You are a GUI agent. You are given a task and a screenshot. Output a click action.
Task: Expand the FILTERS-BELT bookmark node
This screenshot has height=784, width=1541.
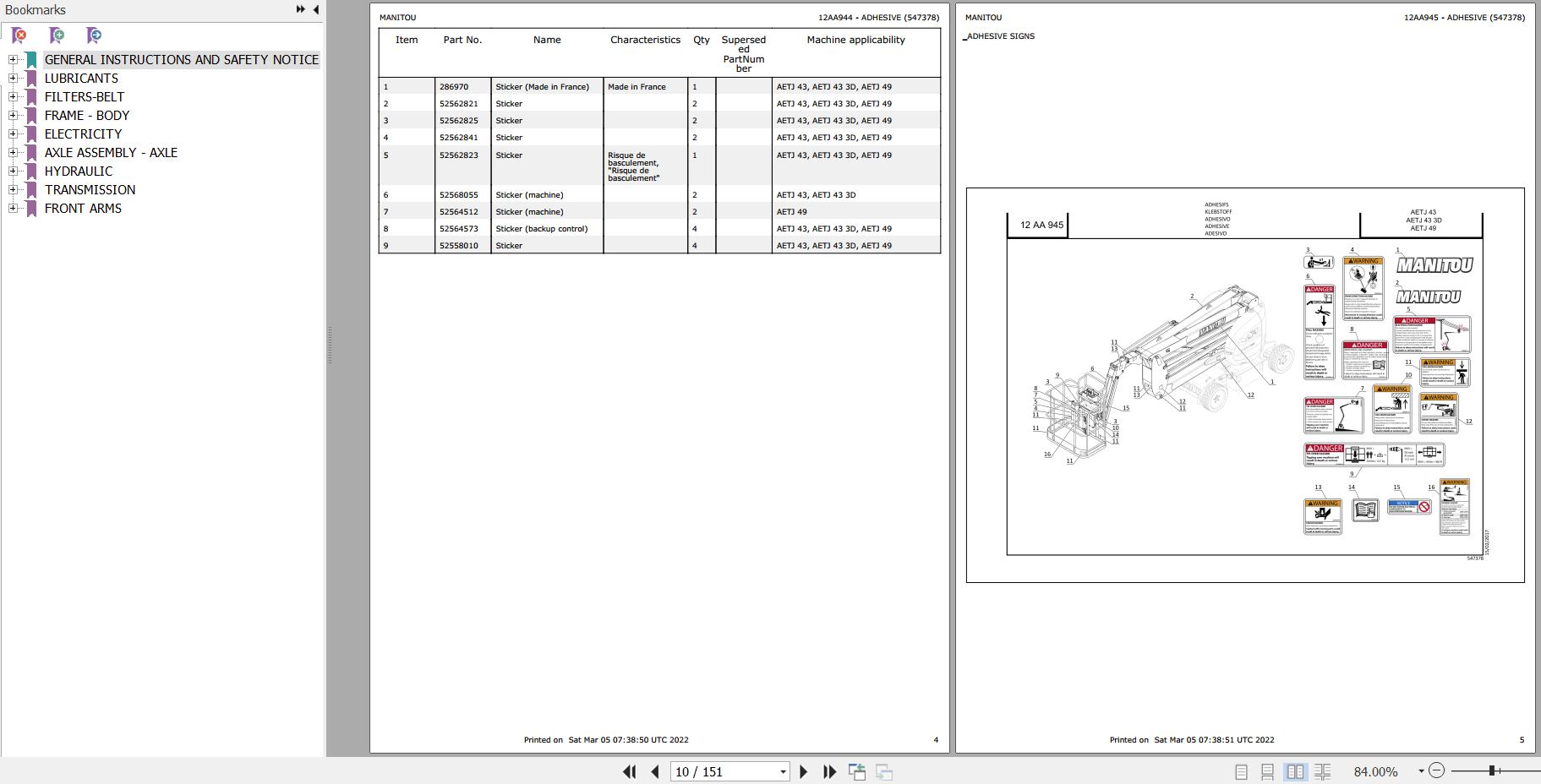(x=13, y=96)
